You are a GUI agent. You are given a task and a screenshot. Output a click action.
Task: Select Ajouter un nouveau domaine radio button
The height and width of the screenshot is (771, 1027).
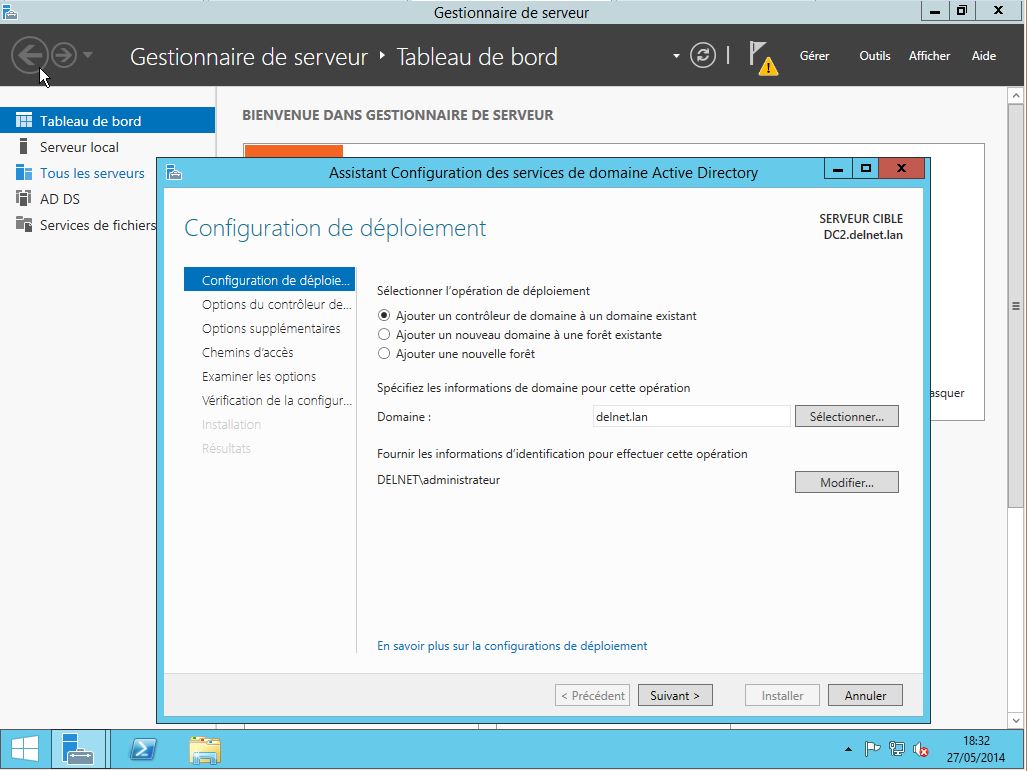point(384,335)
